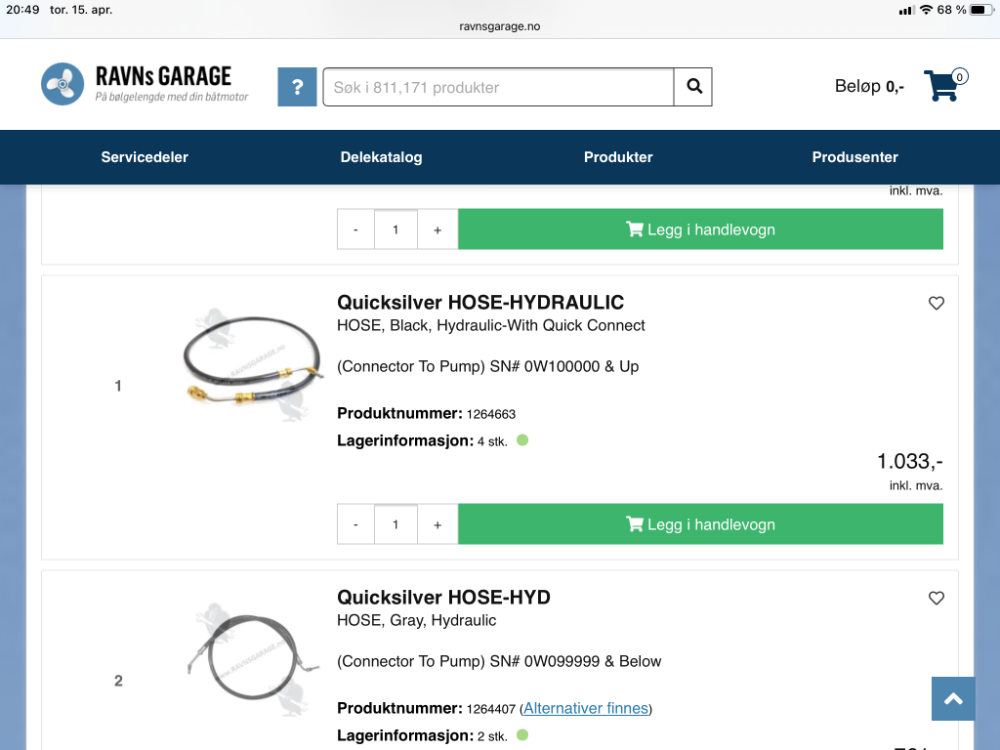
Task: Open the shopping cart icon
Action: pos(945,85)
